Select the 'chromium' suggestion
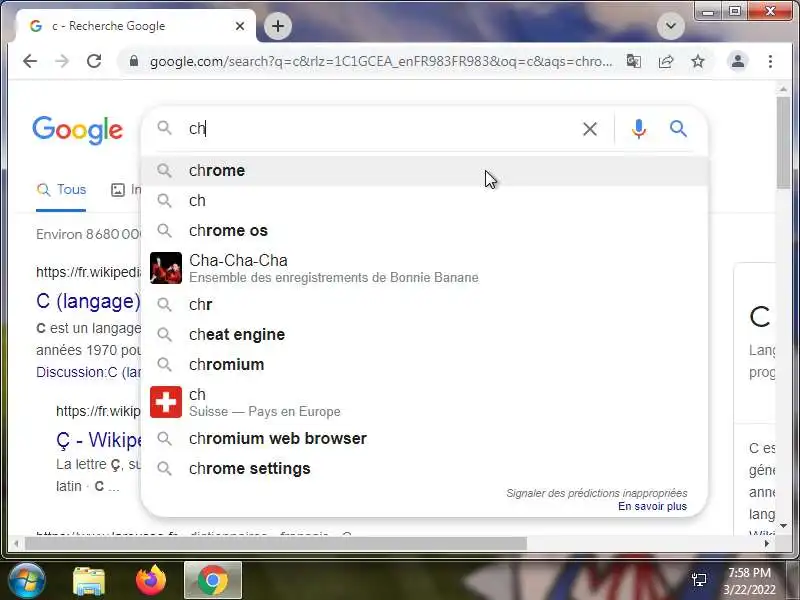800x600 pixels. [424, 365]
